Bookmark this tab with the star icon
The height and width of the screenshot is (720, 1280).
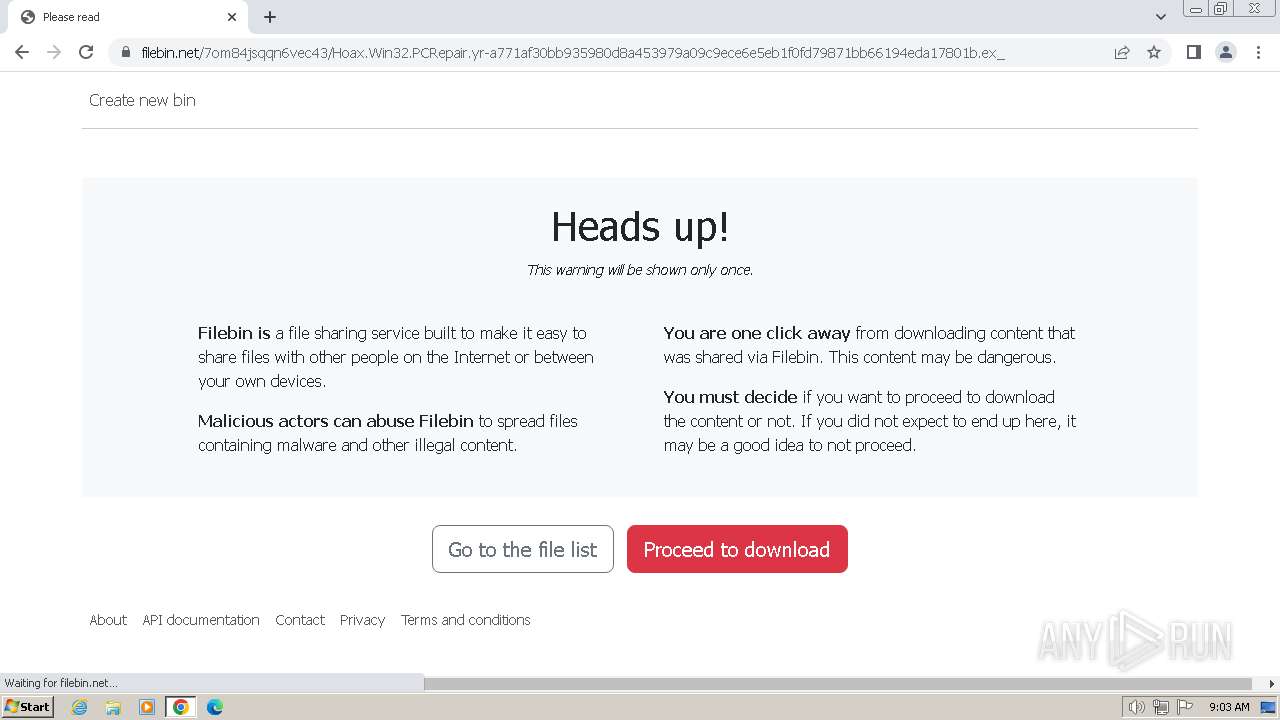click(1154, 52)
